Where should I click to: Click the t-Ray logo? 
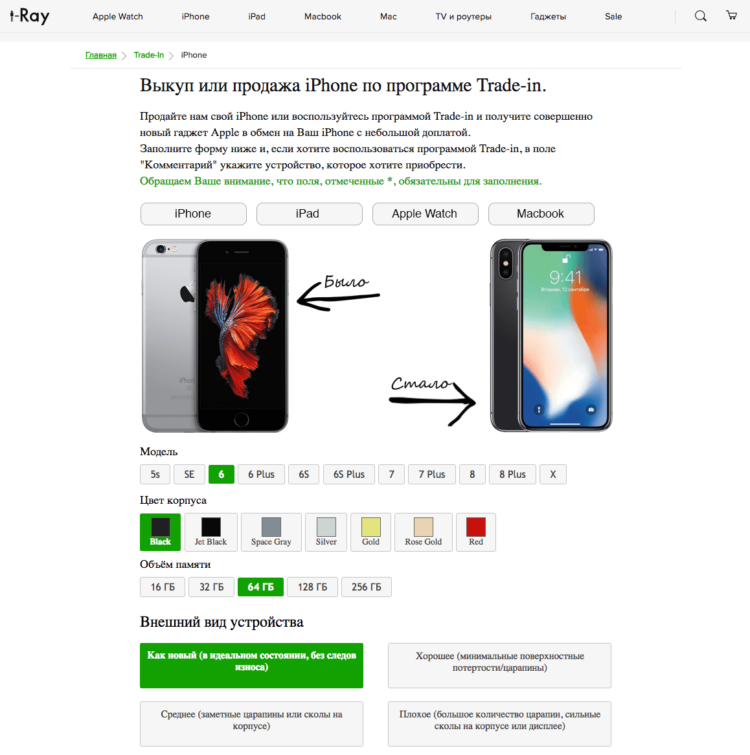29,16
